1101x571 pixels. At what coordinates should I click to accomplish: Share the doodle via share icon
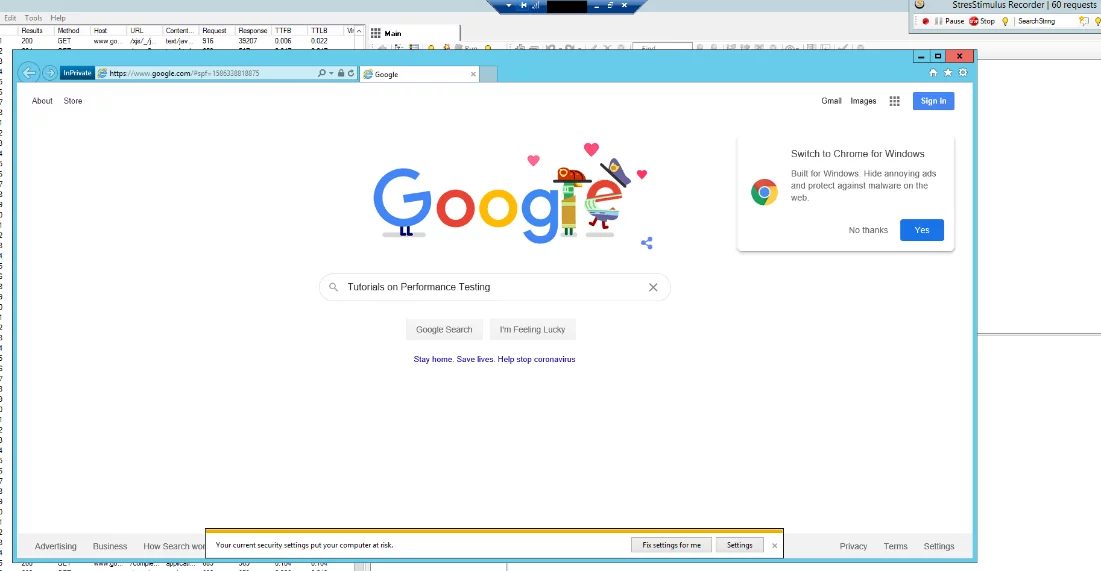tap(647, 243)
